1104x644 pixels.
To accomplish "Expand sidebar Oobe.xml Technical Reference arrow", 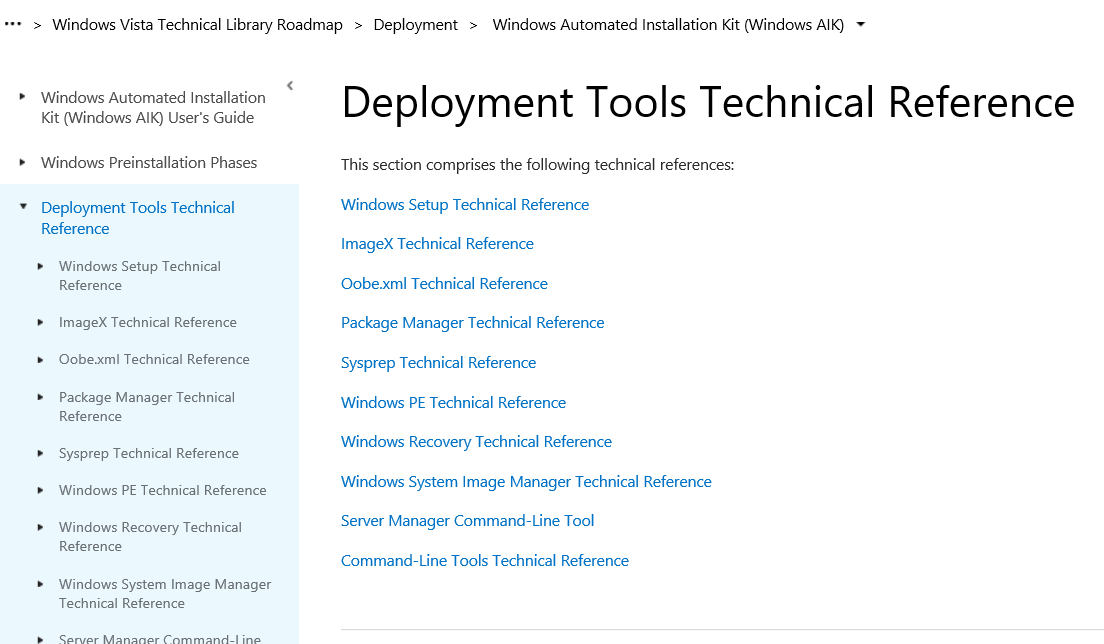I will tap(40, 360).
